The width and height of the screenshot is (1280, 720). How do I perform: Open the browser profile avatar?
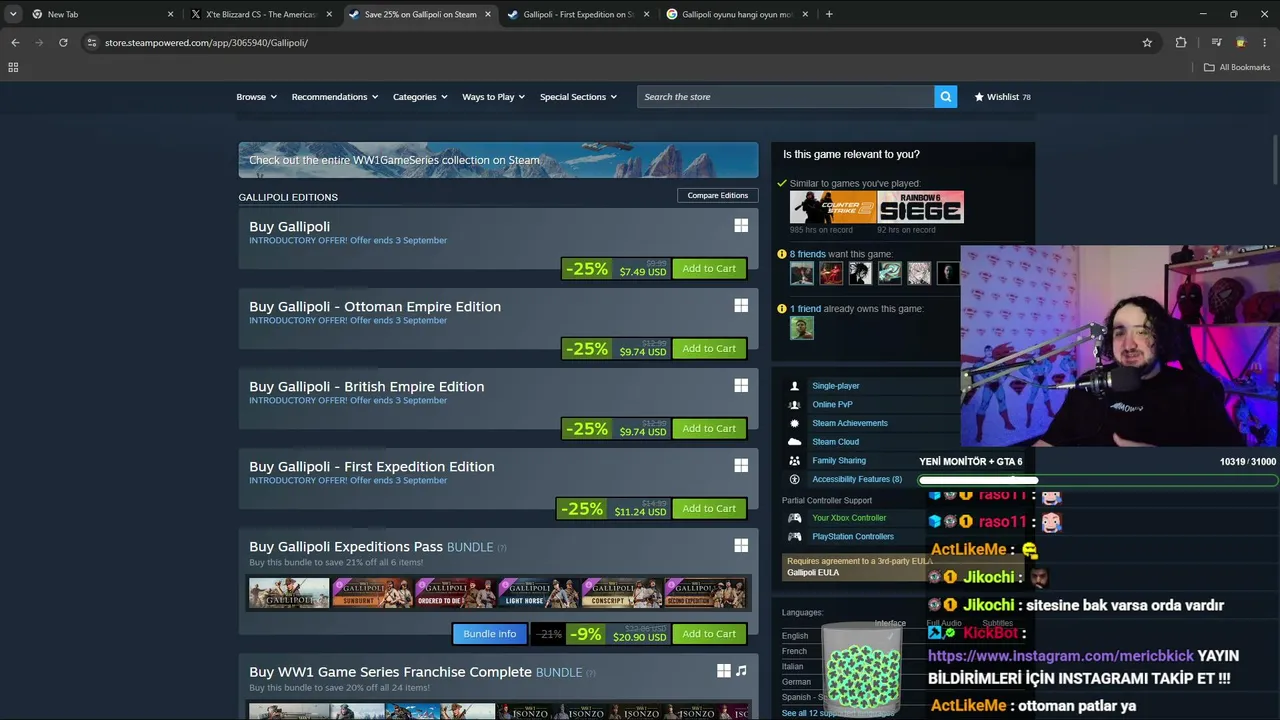1241,43
